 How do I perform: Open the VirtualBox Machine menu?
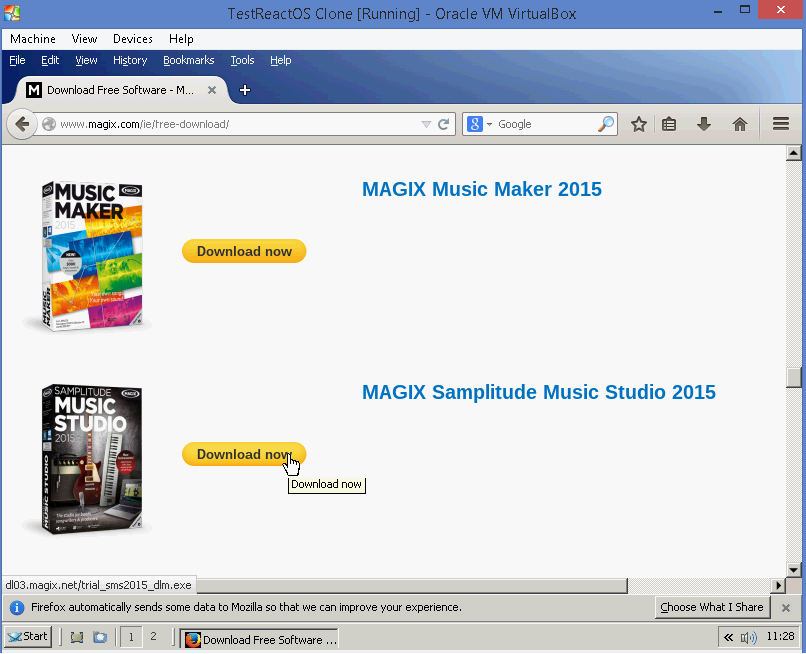(33, 39)
